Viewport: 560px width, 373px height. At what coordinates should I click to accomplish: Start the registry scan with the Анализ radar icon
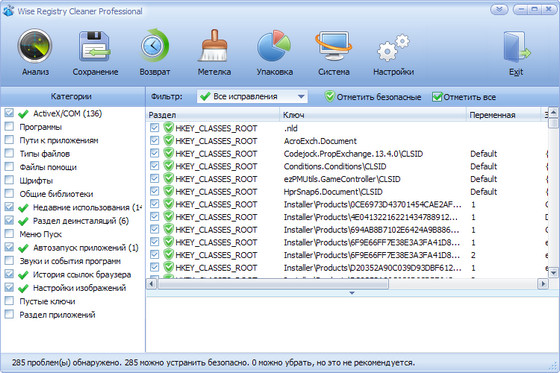[x=35, y=46]
